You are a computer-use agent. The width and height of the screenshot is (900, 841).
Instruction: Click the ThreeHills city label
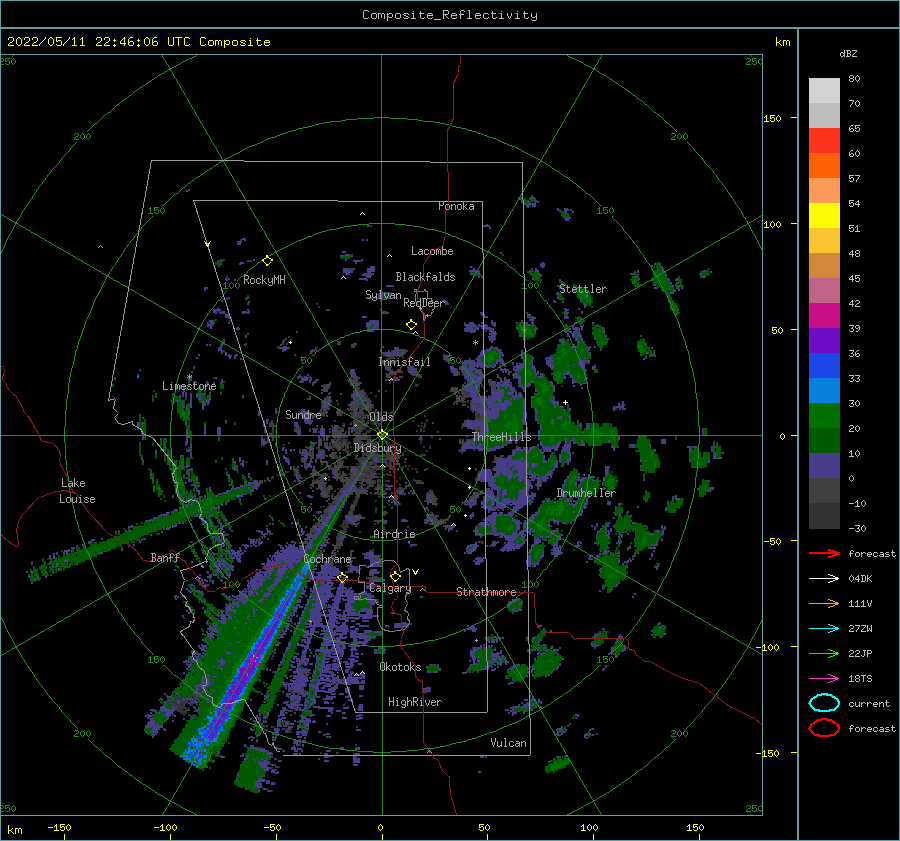[502, 437]
